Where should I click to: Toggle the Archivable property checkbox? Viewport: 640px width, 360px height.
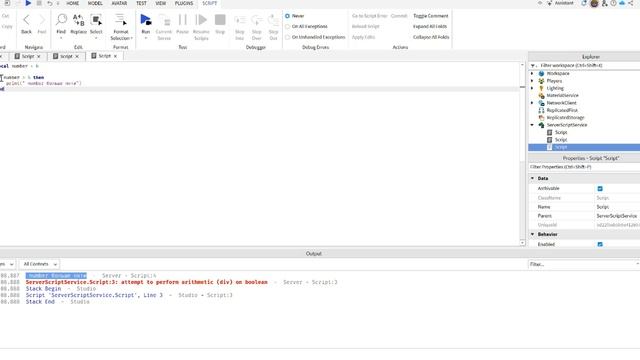point(600,189)
